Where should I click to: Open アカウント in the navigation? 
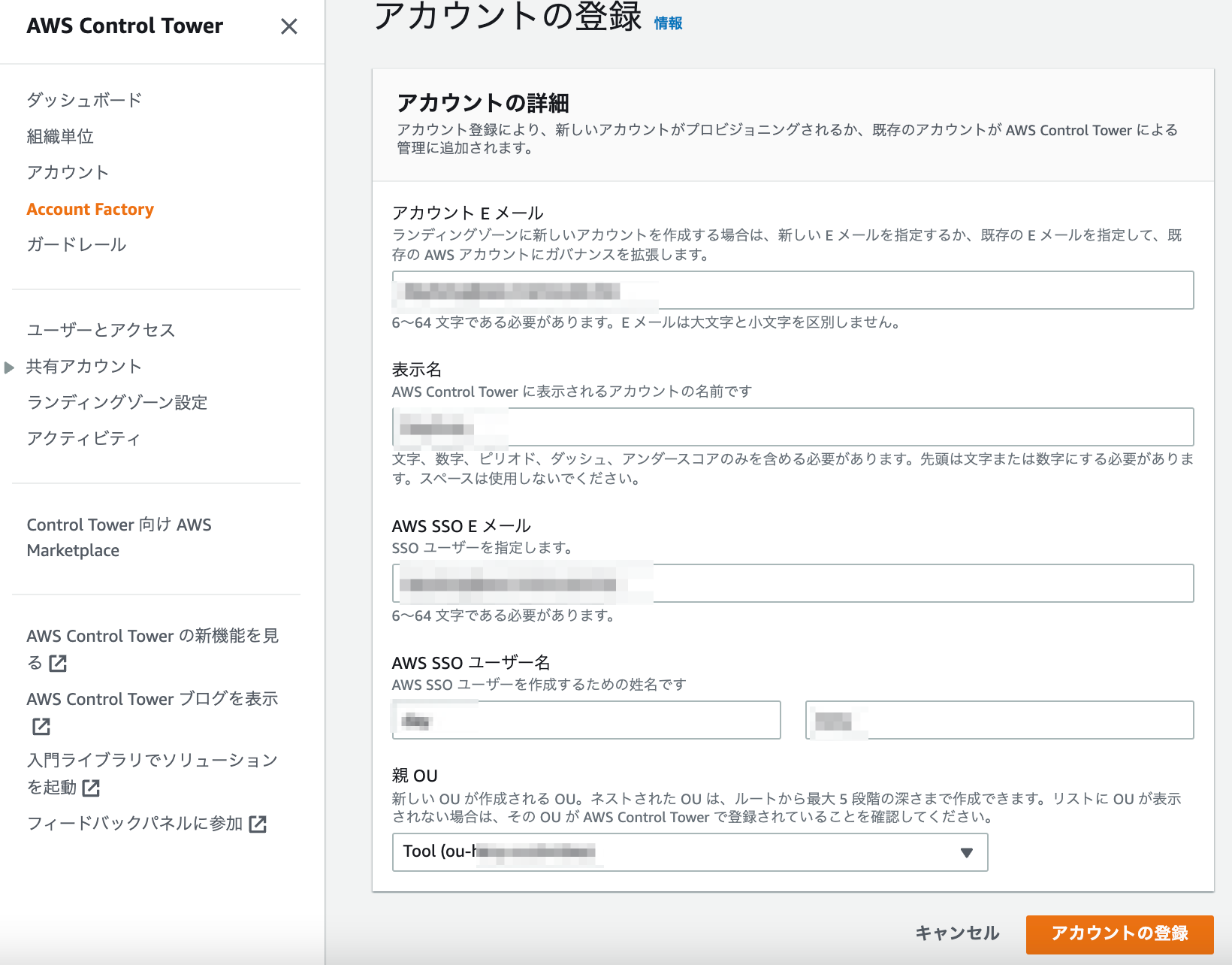[x=68, y=172]
